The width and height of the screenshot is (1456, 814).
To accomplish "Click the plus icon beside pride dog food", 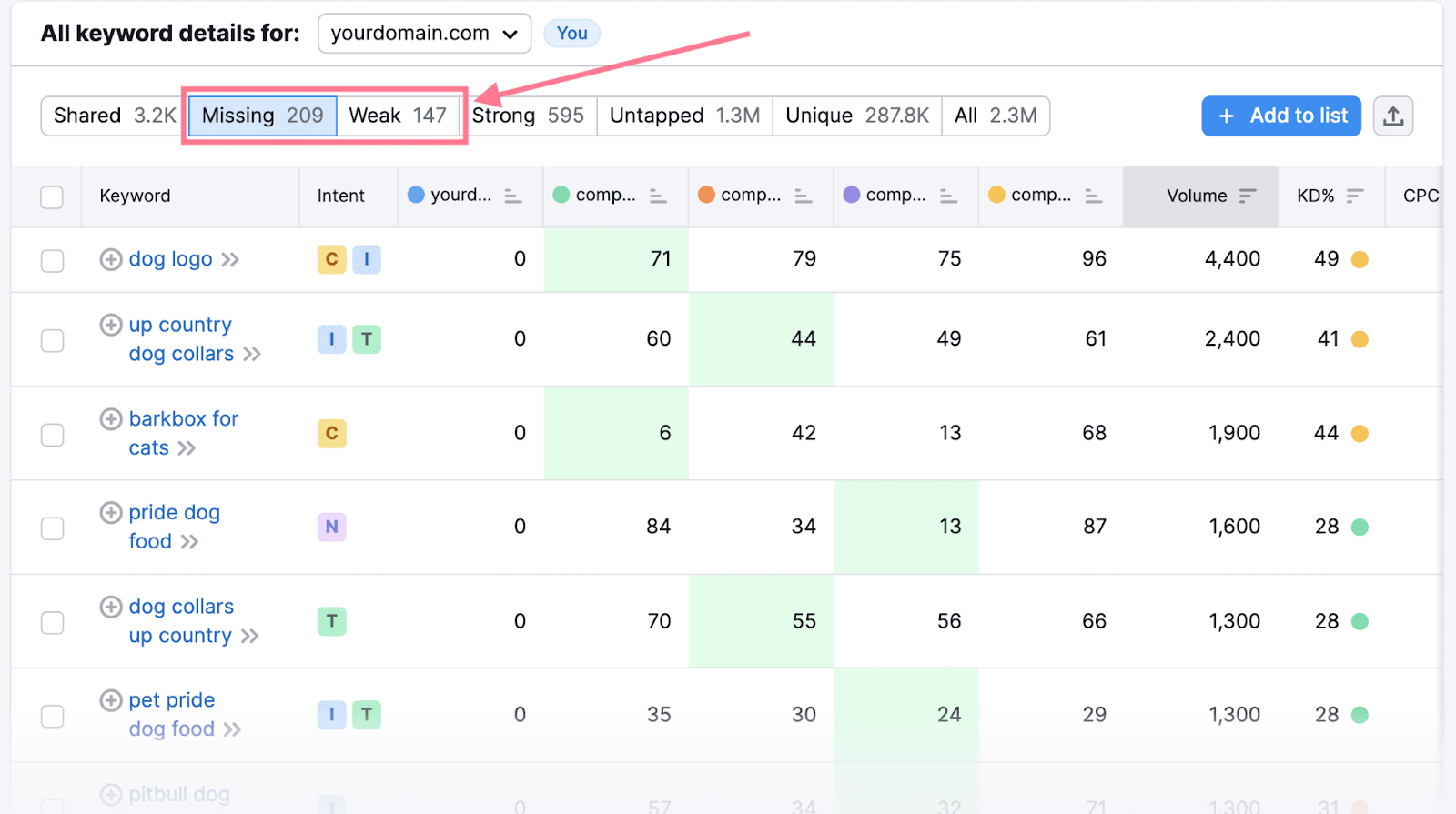I will tap(111, 513).
